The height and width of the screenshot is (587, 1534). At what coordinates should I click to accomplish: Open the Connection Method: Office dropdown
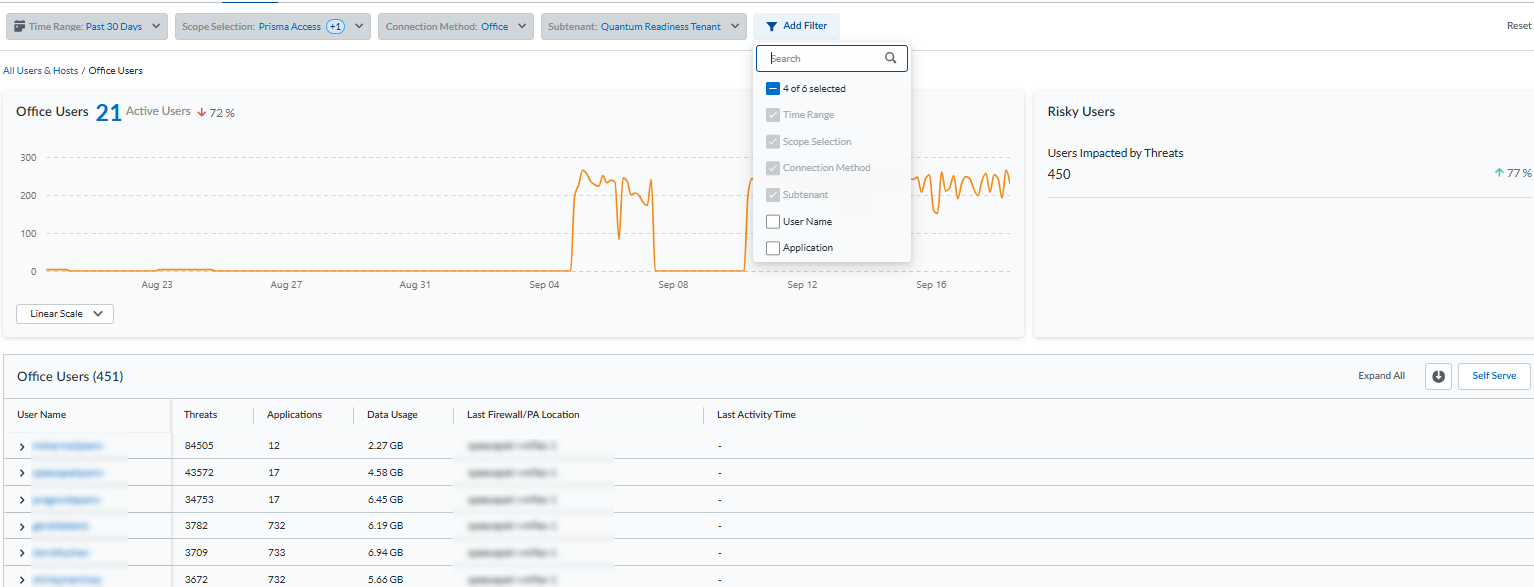point(455,27)
